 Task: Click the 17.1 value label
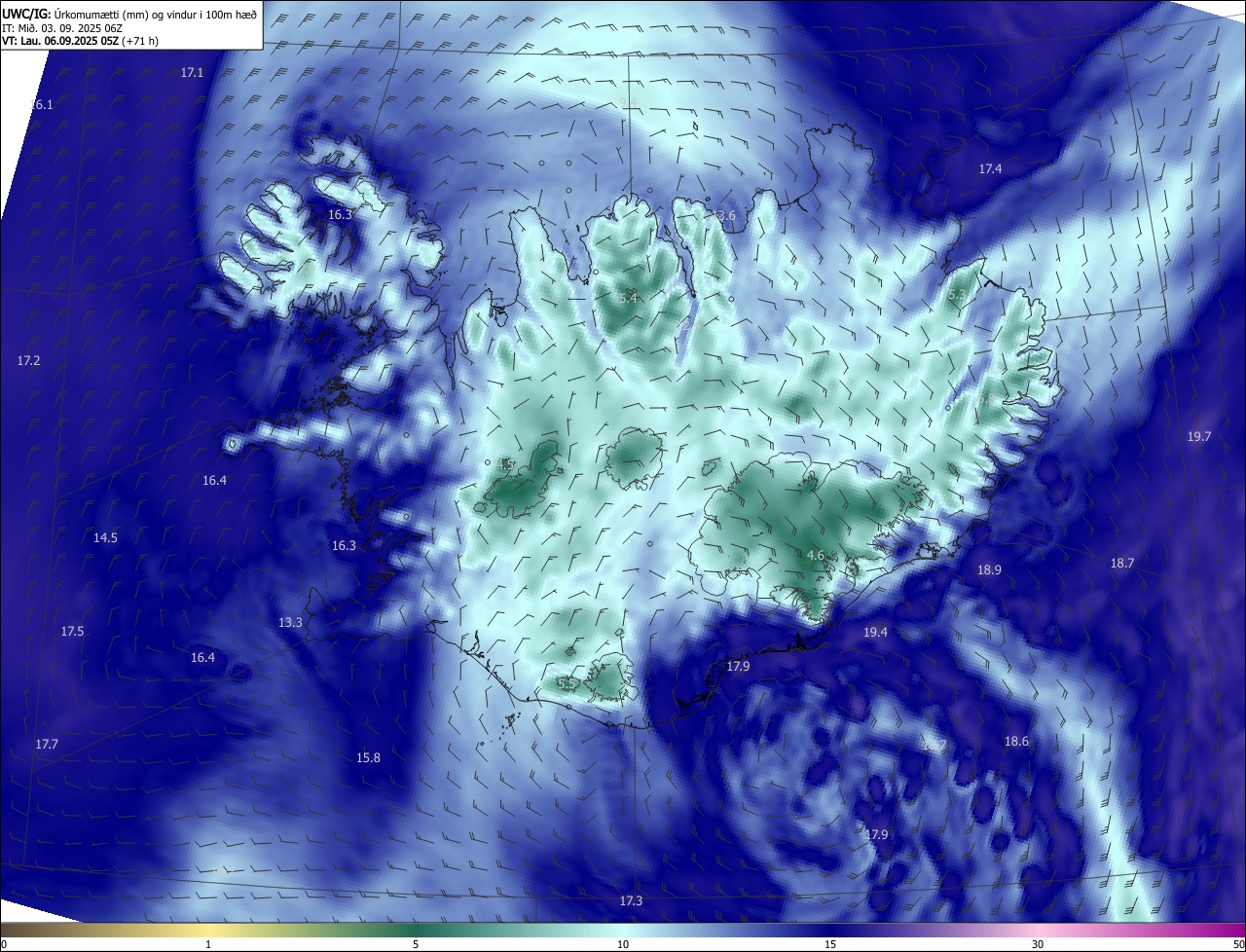[192, 73]
